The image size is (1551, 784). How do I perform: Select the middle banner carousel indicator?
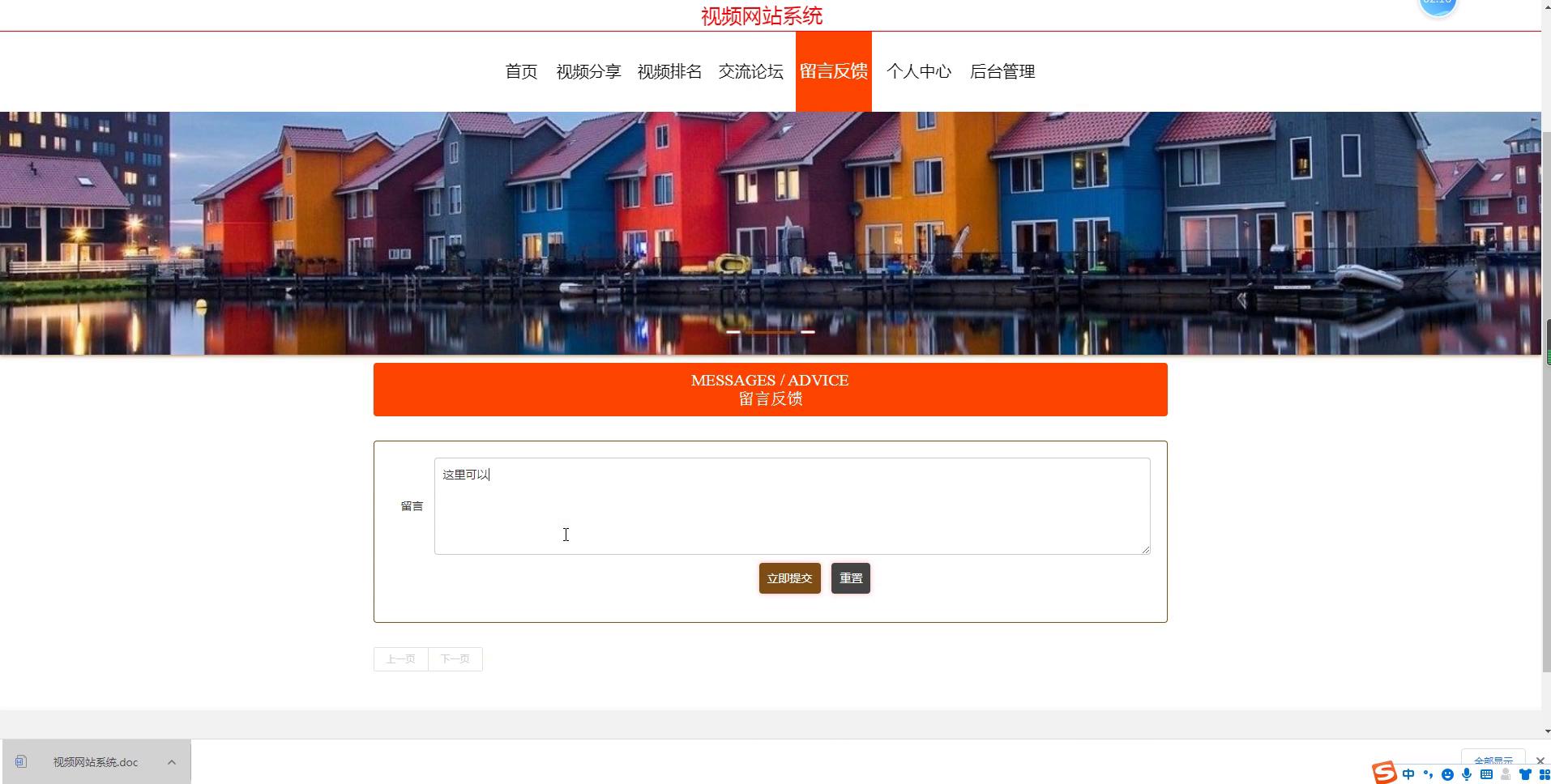[770, 332]
